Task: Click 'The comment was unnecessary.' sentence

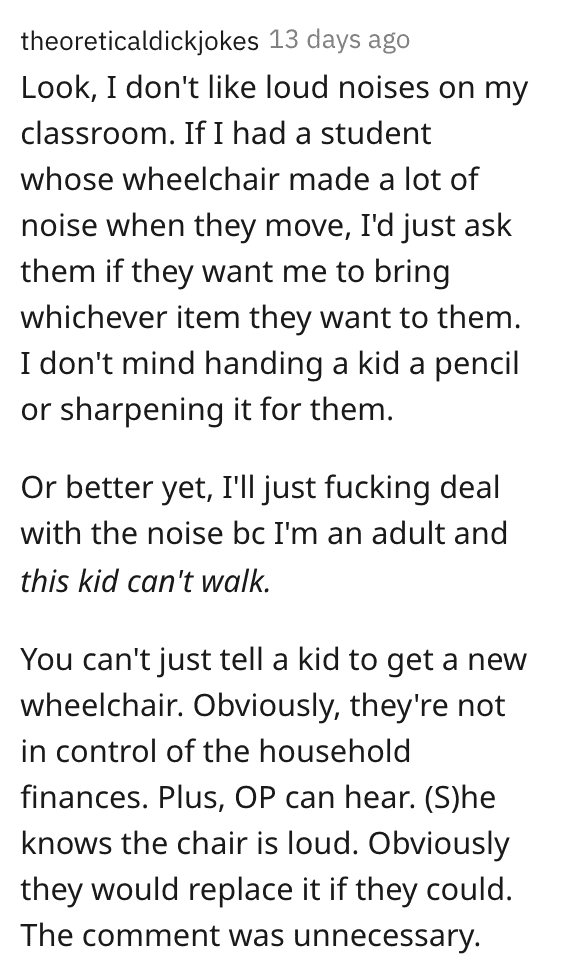Action: (251, 935)
